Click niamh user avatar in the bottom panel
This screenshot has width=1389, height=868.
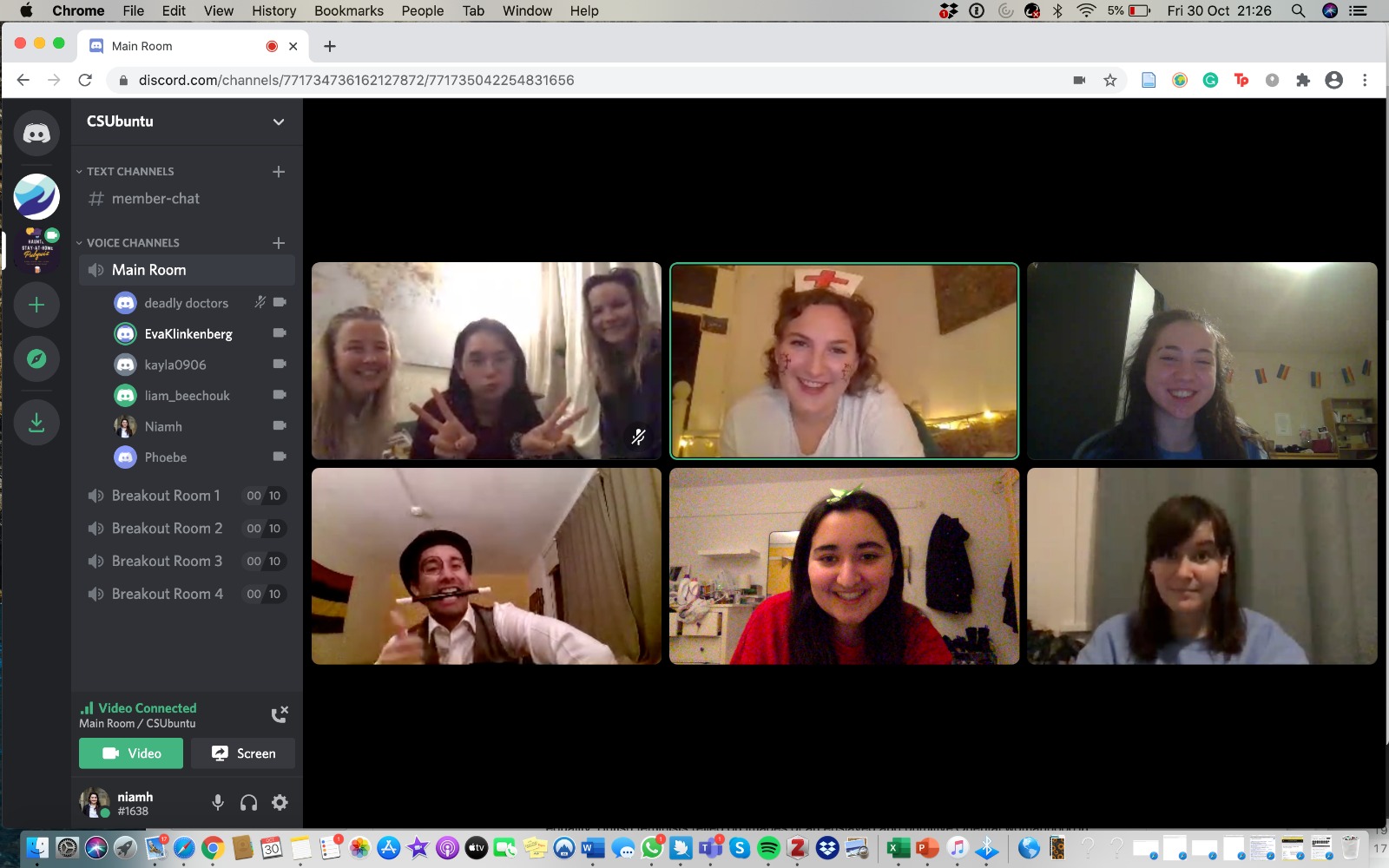click(94, 803)
